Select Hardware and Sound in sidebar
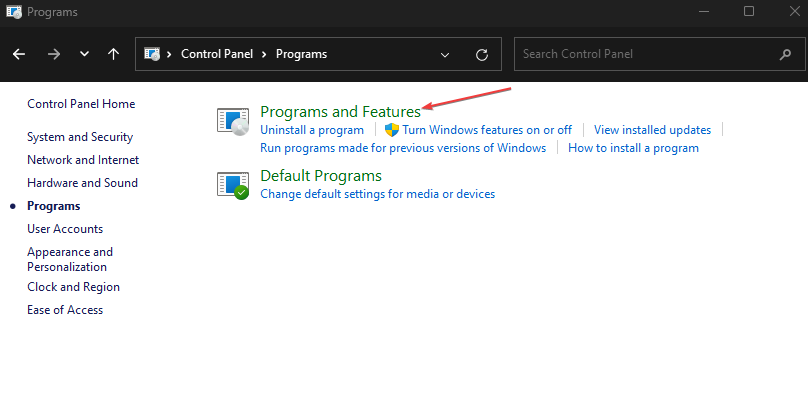This screenshot has height=414, width=808. (x=82, y=183)
